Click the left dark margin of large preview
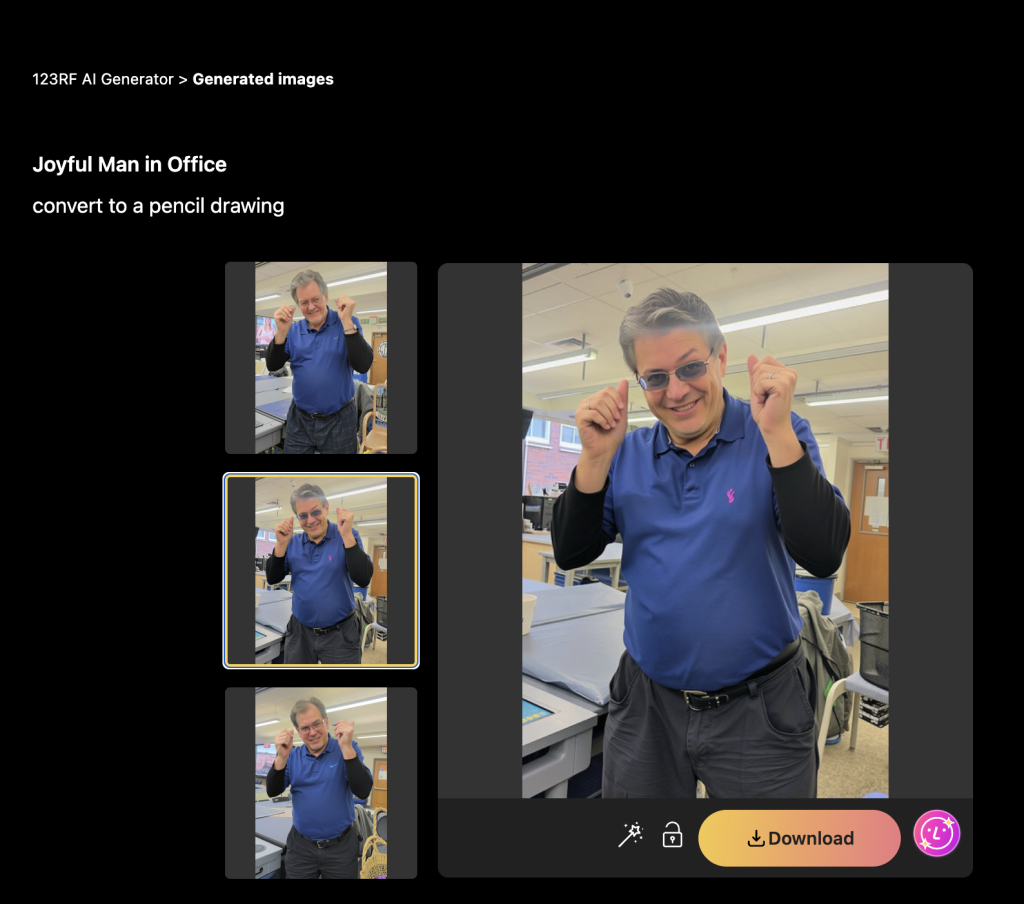Screen dimensions: 1024x904 (480, 530)
